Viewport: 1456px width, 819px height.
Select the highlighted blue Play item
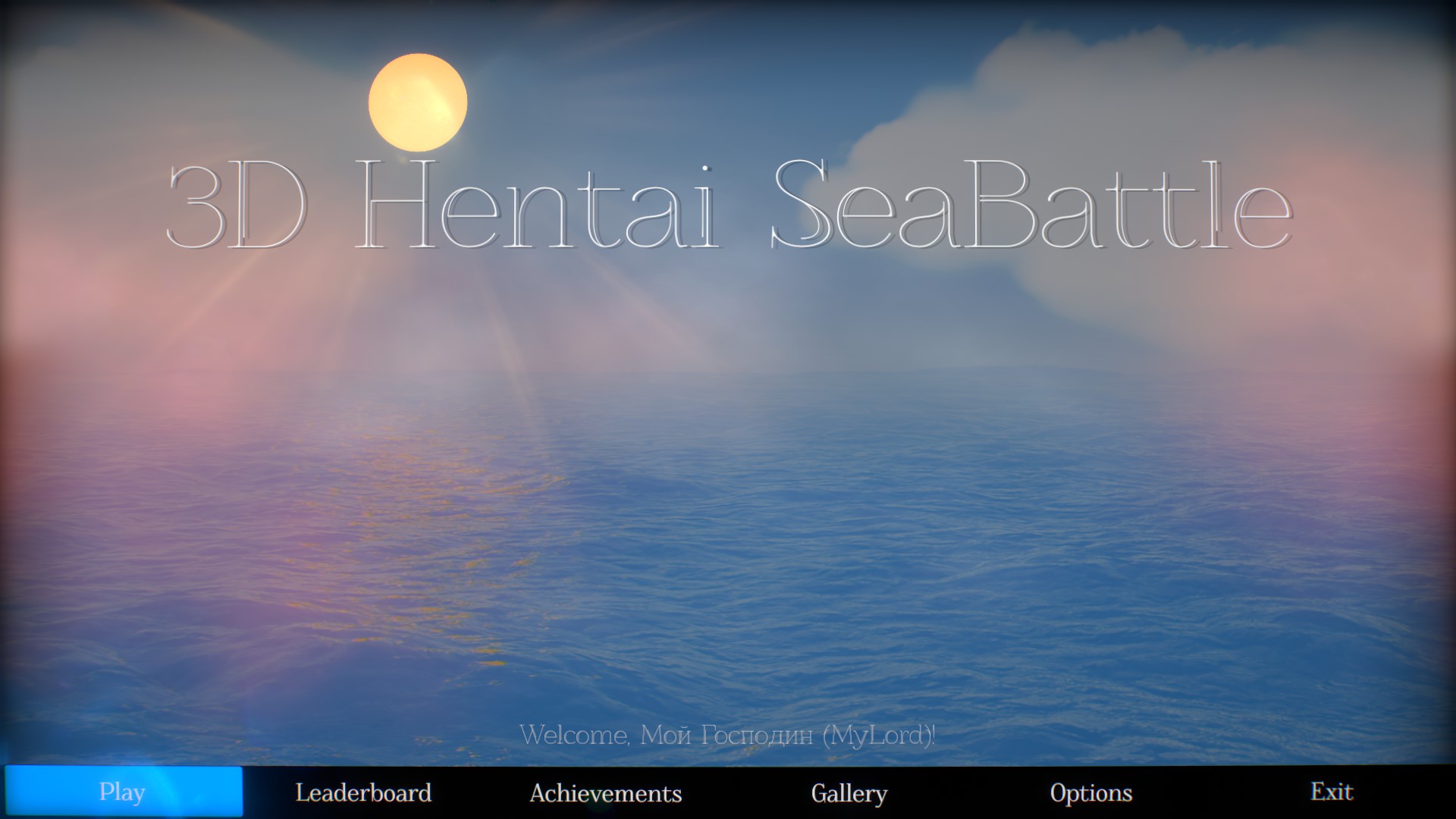coord(123,792)
